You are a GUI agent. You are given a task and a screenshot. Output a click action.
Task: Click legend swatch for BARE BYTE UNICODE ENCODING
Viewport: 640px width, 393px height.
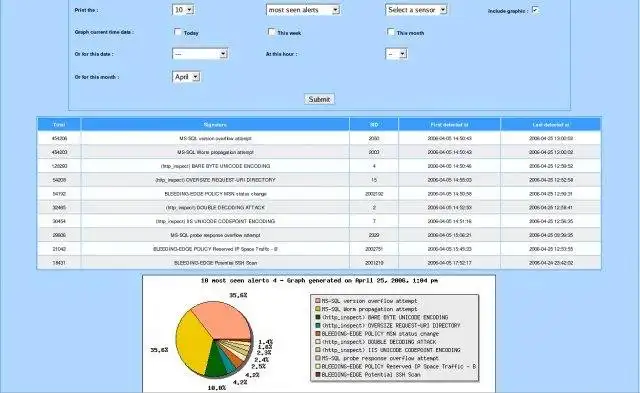click(x=318, y=317)
